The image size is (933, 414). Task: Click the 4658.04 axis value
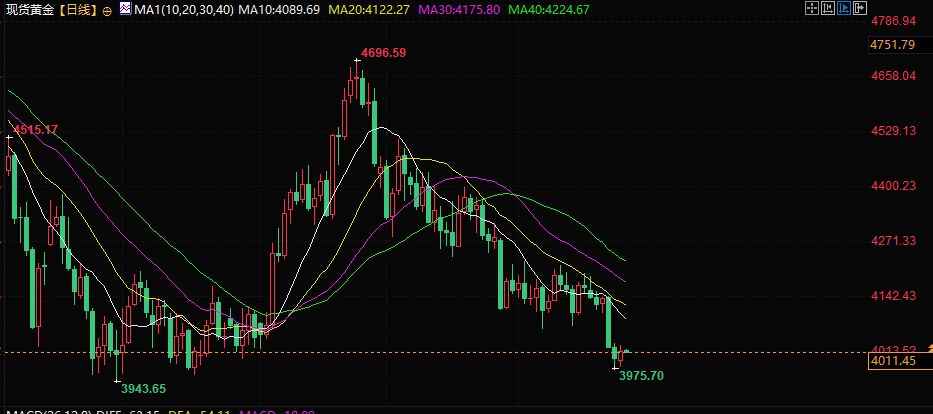tap(893, 76)
